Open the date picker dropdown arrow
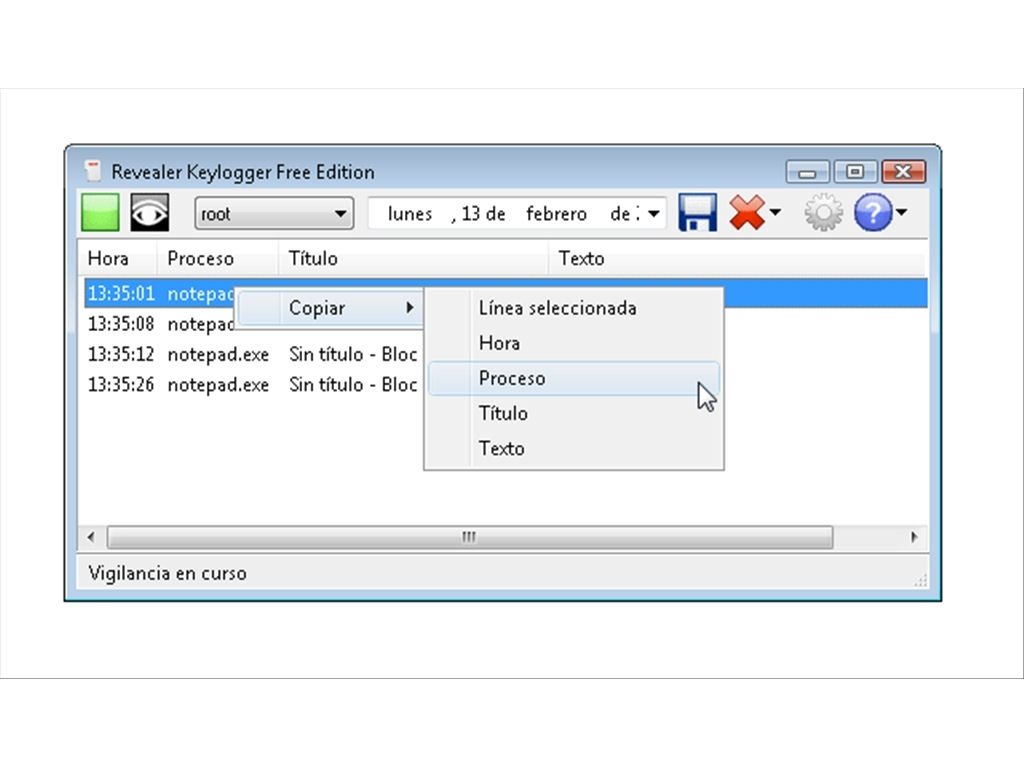 (x=654, y=214)
